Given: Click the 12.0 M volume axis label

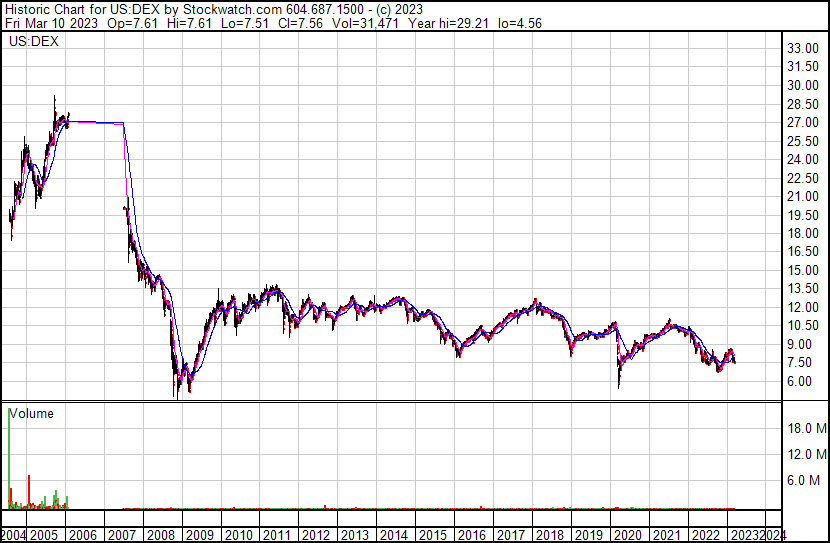Looking at the screenshot, I should [807, 454].
